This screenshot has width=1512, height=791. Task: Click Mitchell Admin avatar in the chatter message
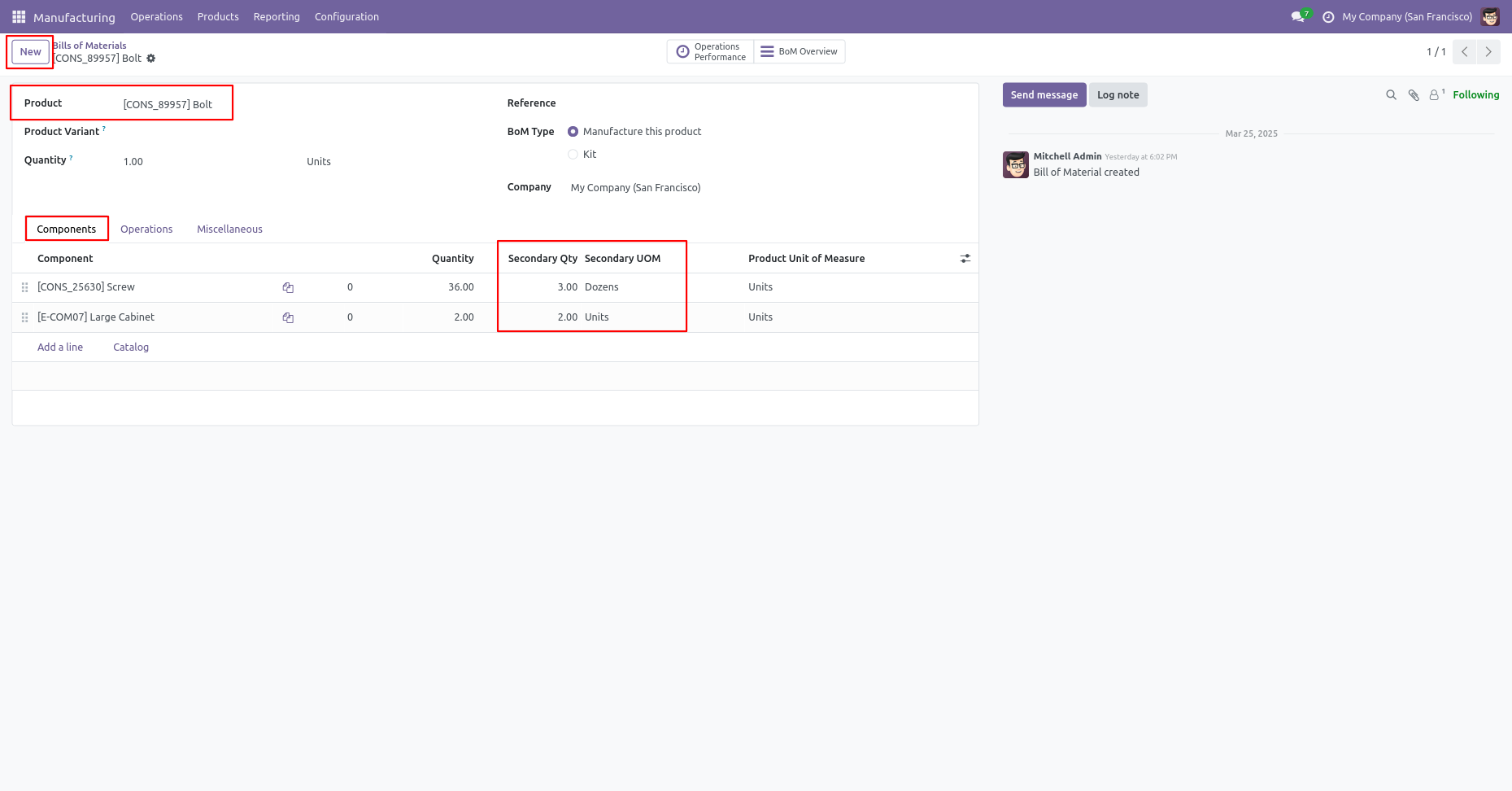(1016, 164)
